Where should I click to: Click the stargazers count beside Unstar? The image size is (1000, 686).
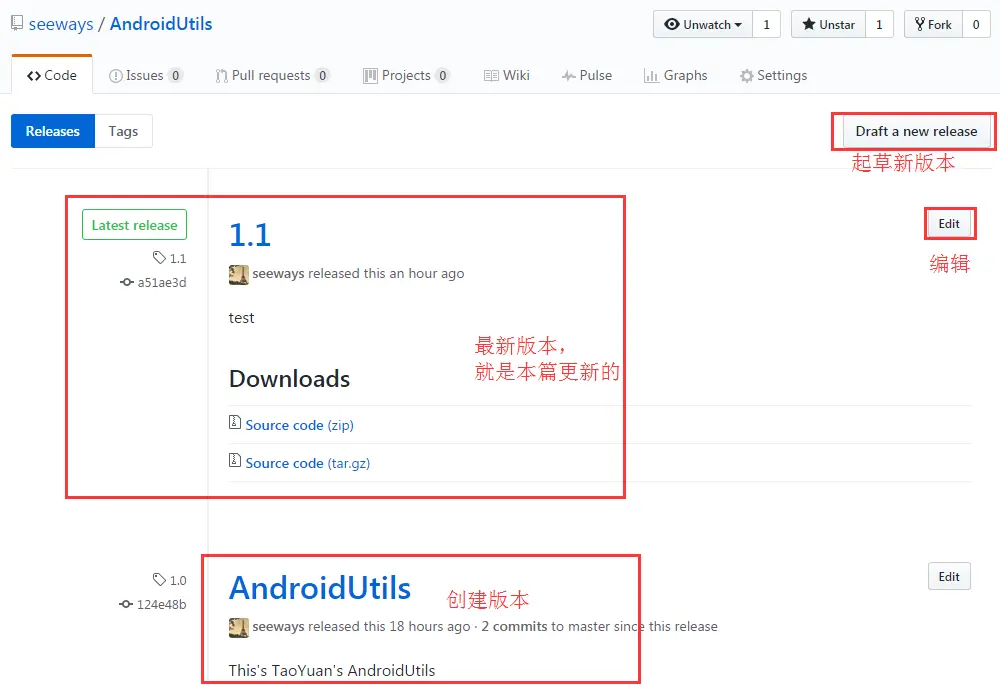click(x=879, y=24)
